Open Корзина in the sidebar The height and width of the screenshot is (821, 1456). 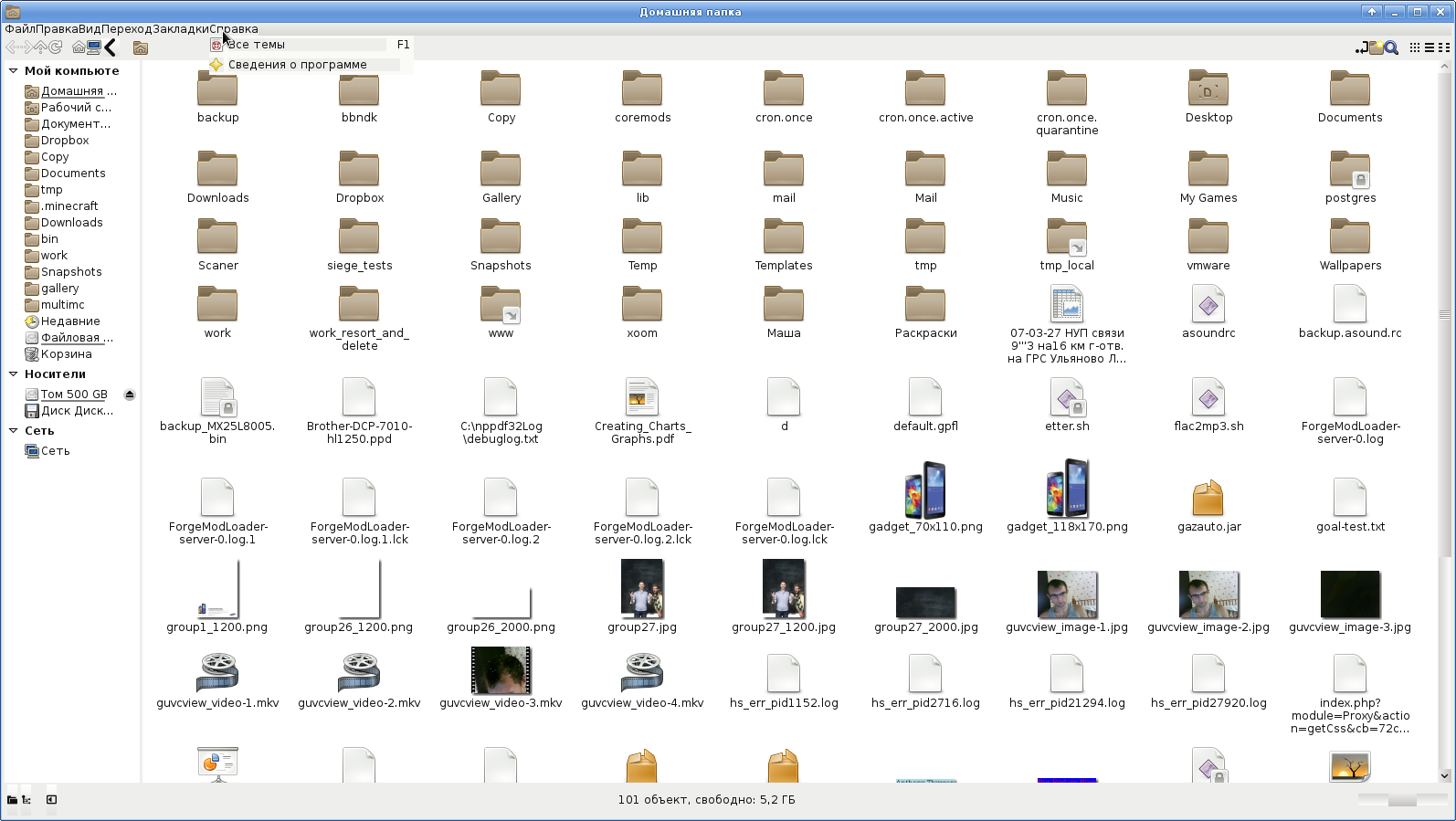tap(66, 354)
